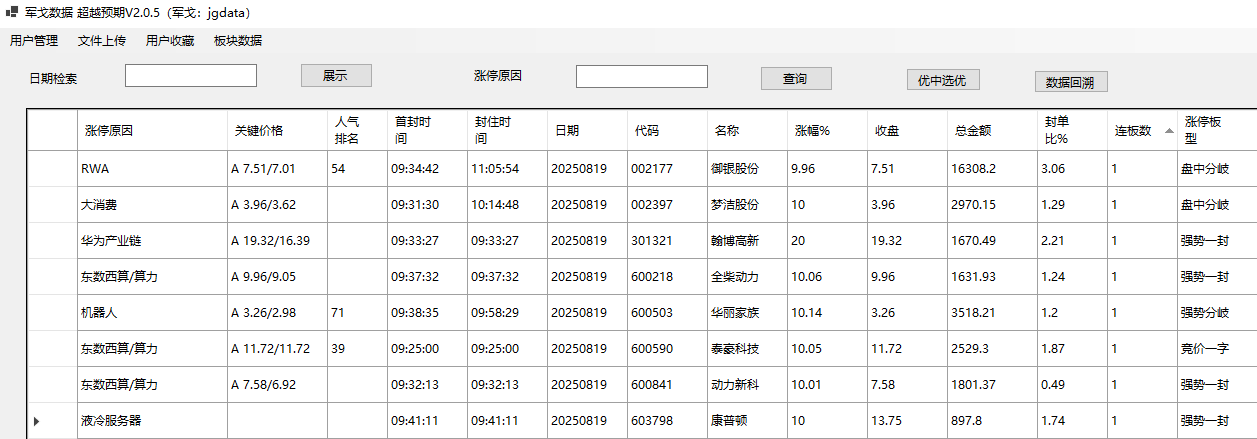Image resolution: width=1257 pixels, height=439 pixels.
Task: Open the 文件上传 menu
Action: click(x=102, y=41)
